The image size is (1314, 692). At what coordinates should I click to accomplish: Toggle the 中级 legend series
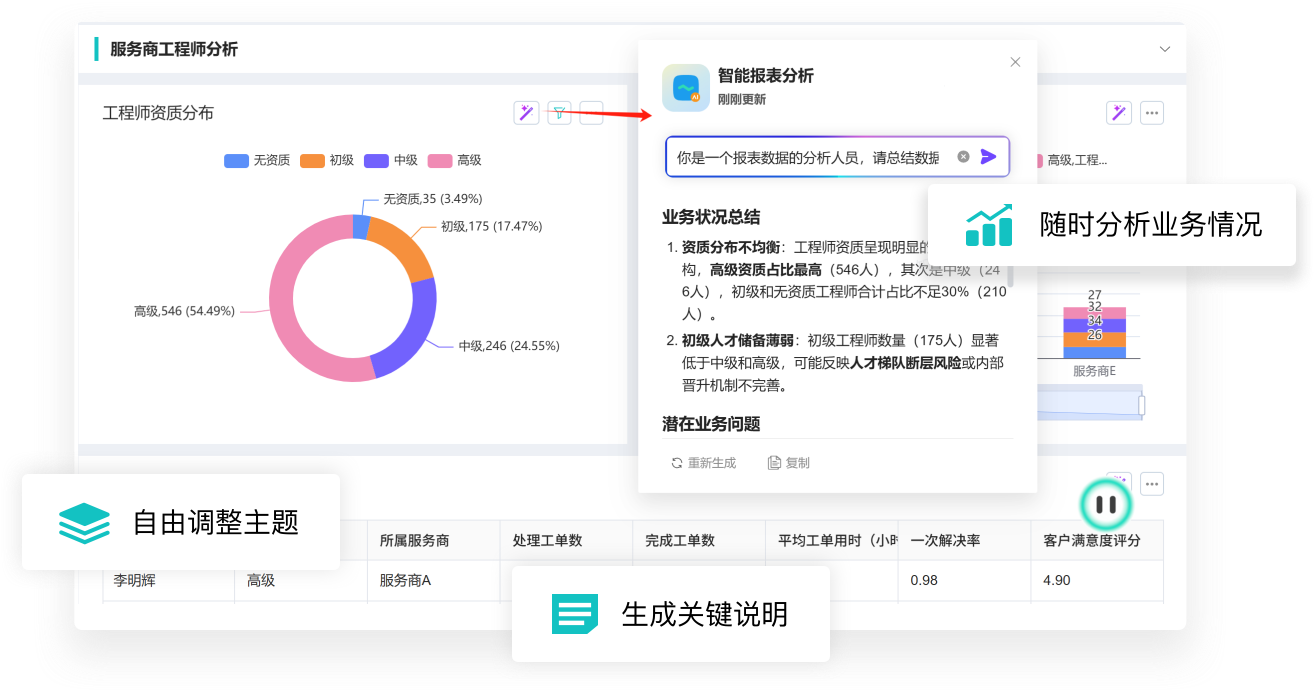[x=391, y=160]
